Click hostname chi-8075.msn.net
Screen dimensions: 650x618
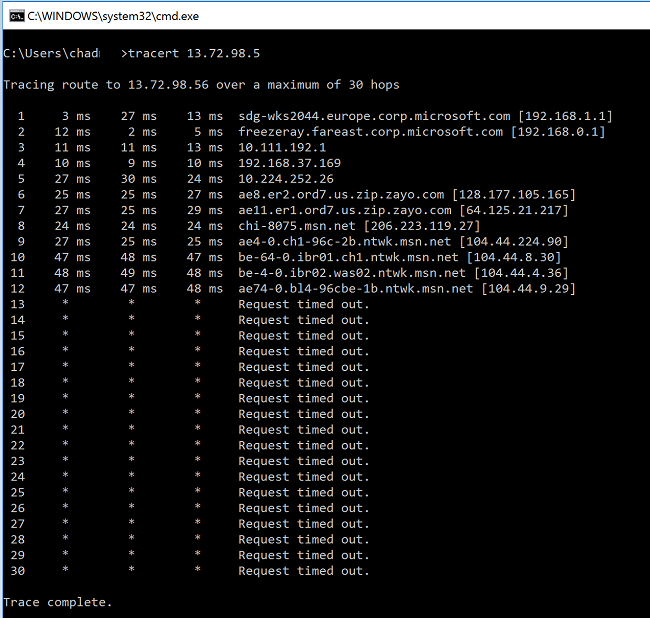coord(297,226)
